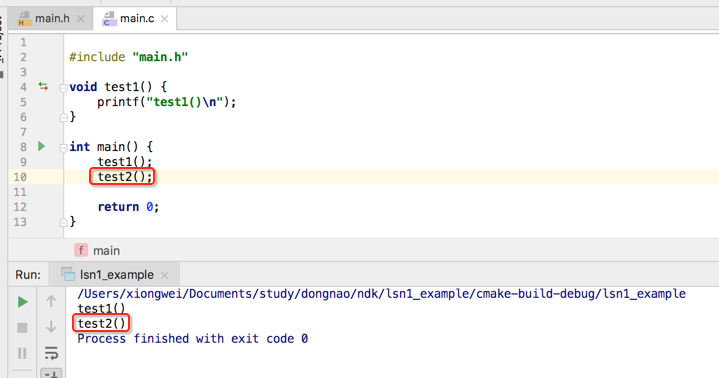The image size is (719, 378).
Task: Collapse the main function fold marker
Action: (x=64, y=147)
